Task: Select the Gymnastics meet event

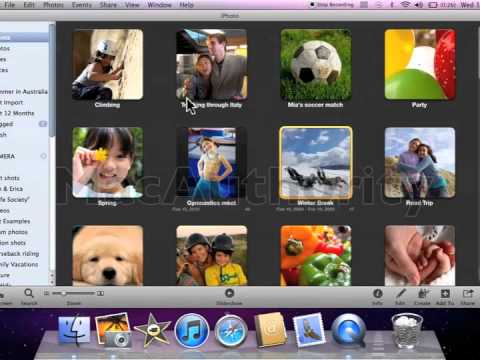Action: tap(212, 162)
